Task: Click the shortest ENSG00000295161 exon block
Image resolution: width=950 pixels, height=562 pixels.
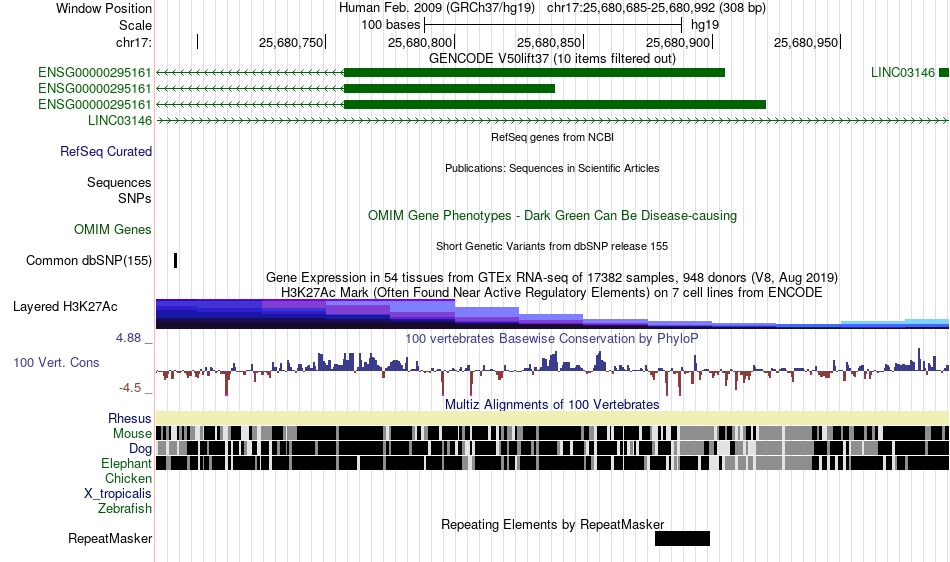Action: pyautogui.click(x=449, y=88)
